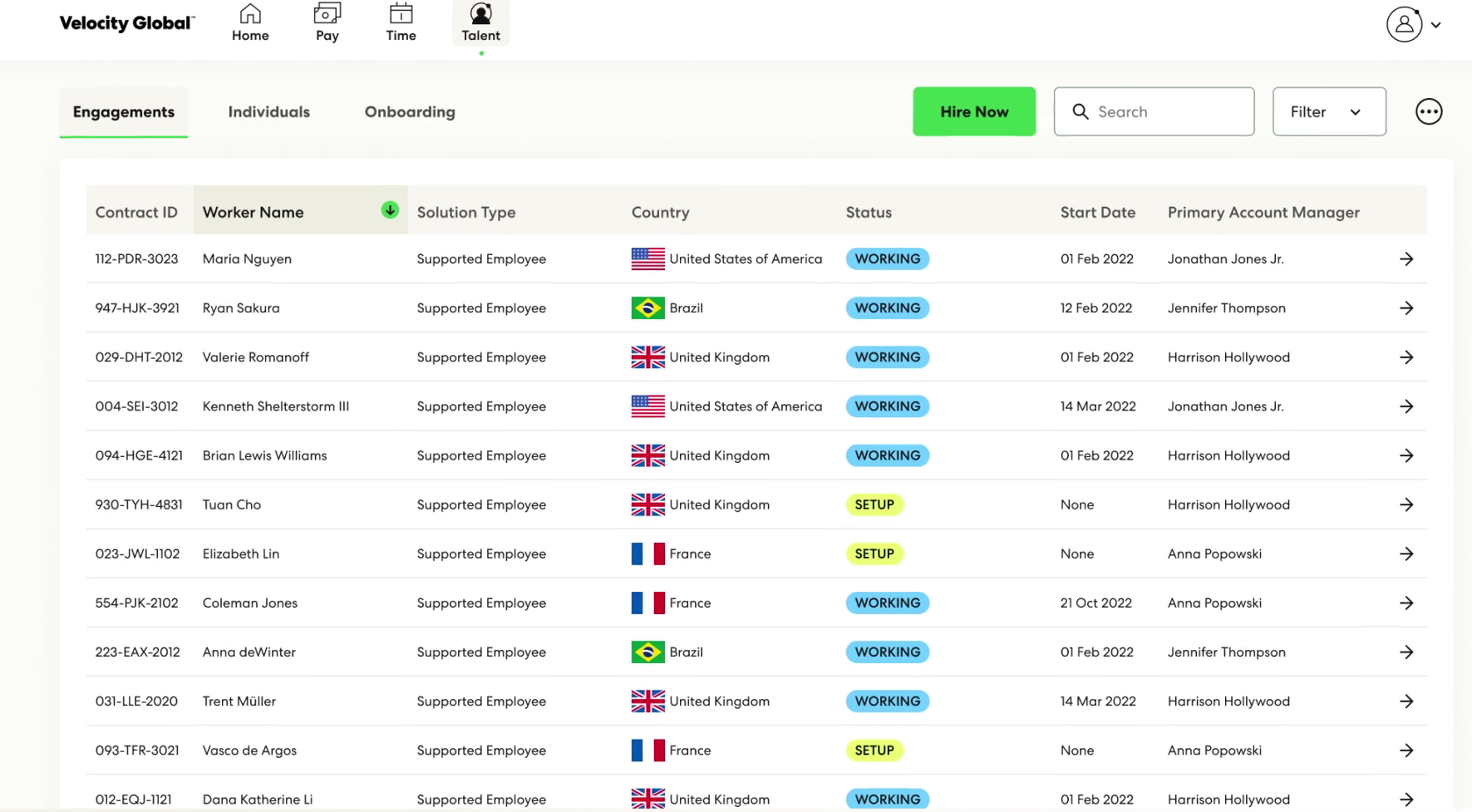
Task: Open the Pay section
Action: coord(327,22)
